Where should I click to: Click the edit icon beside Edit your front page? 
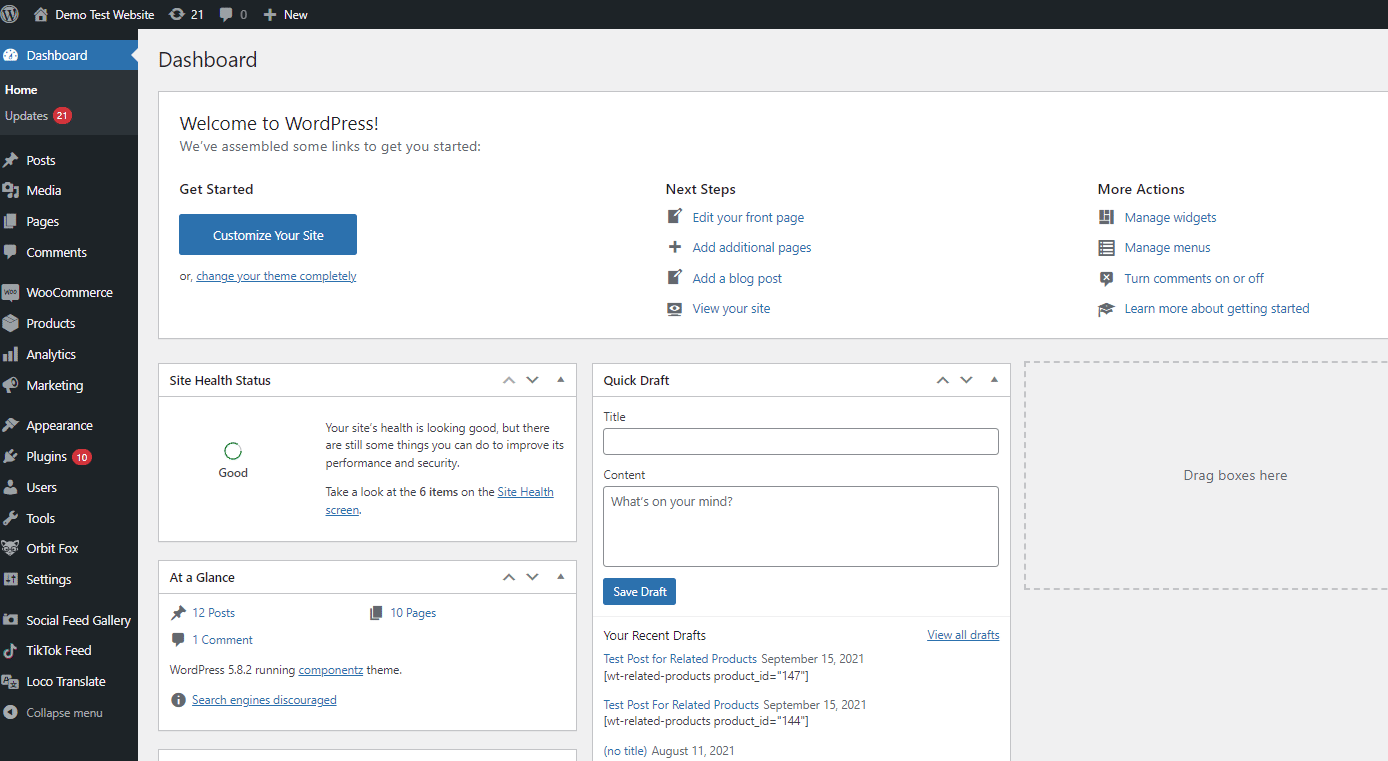pos(675,216)
